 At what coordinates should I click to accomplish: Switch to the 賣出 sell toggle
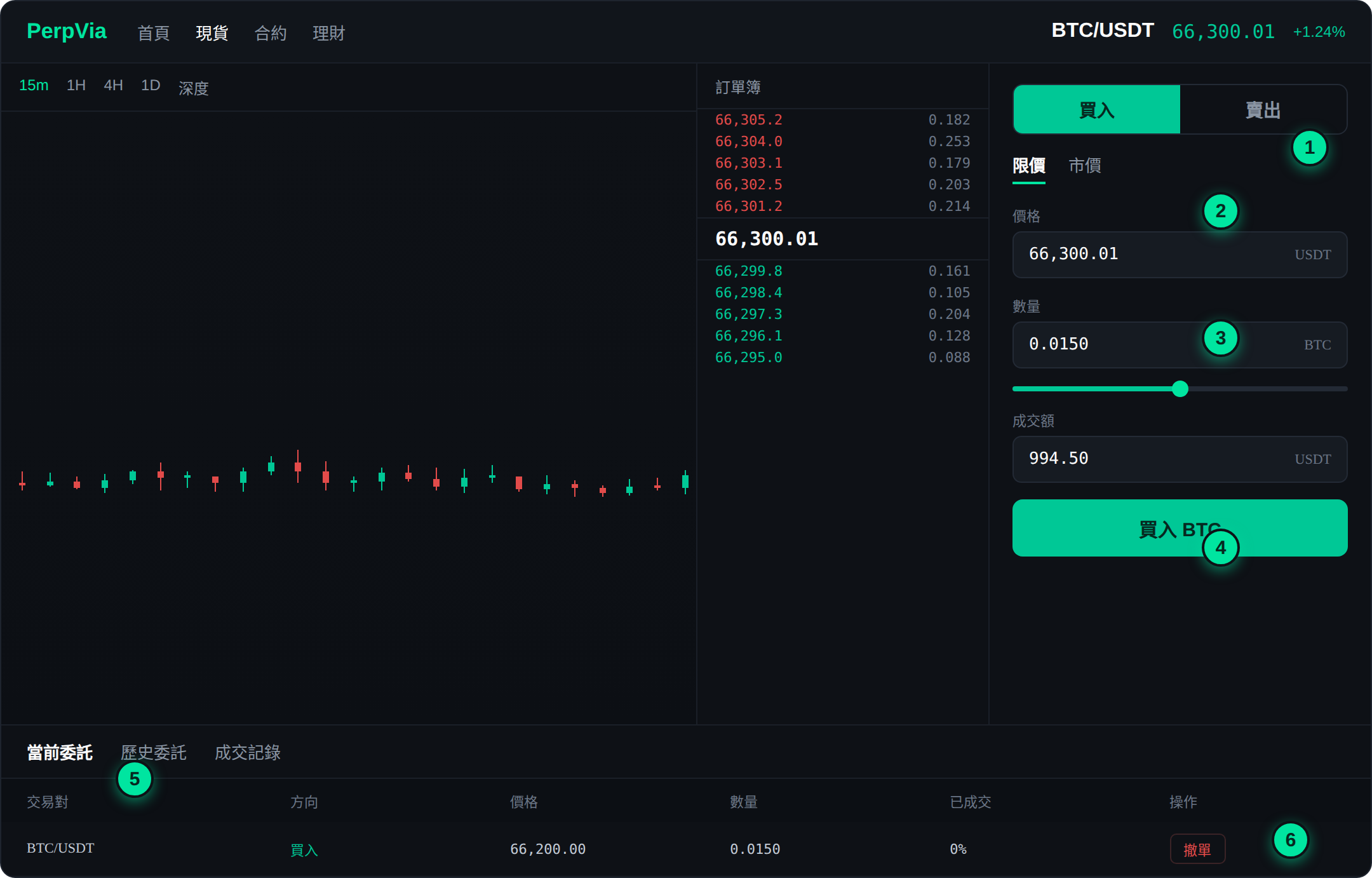pos(1263,109)
